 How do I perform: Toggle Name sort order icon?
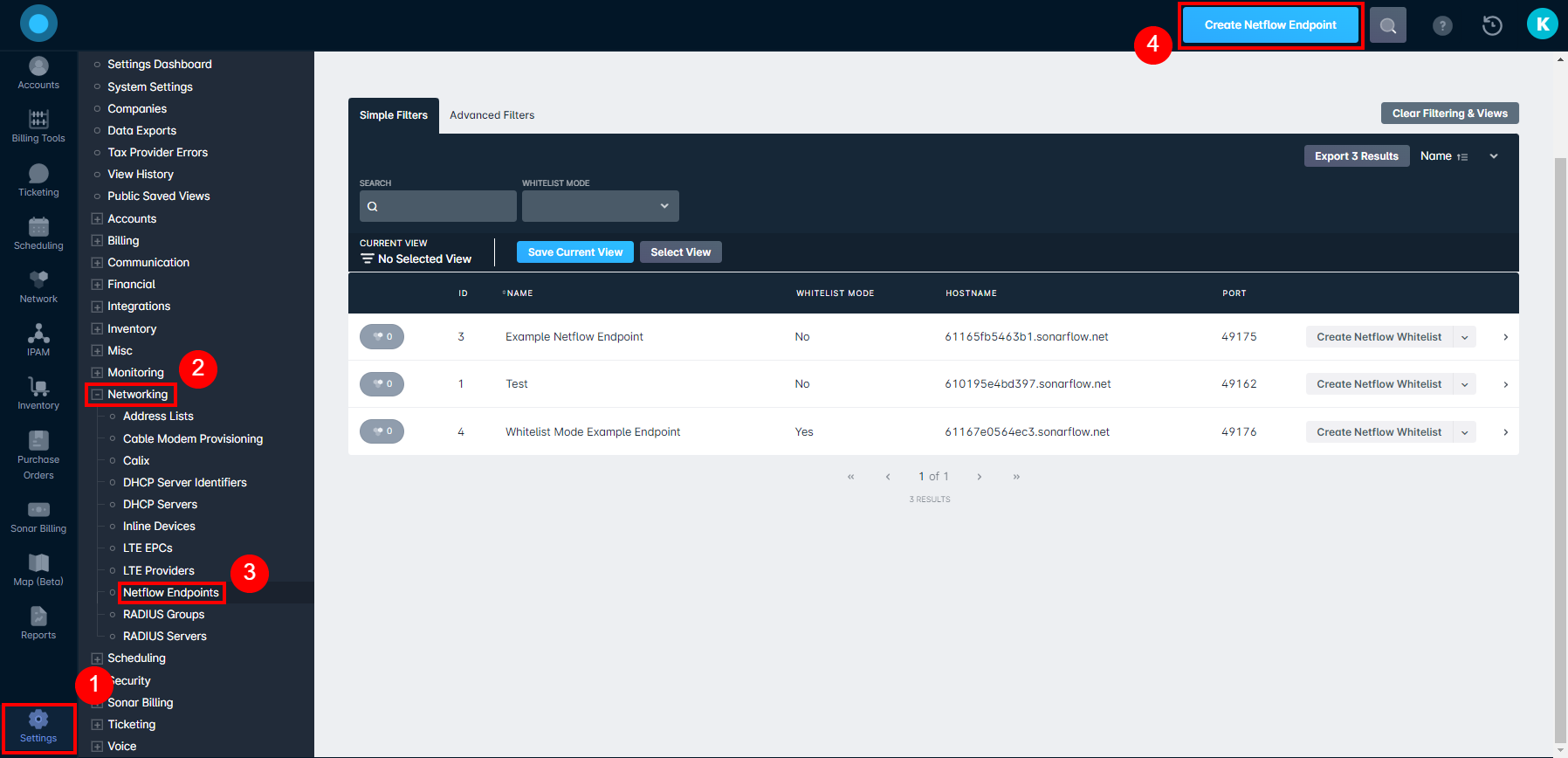click(1462, 157)
